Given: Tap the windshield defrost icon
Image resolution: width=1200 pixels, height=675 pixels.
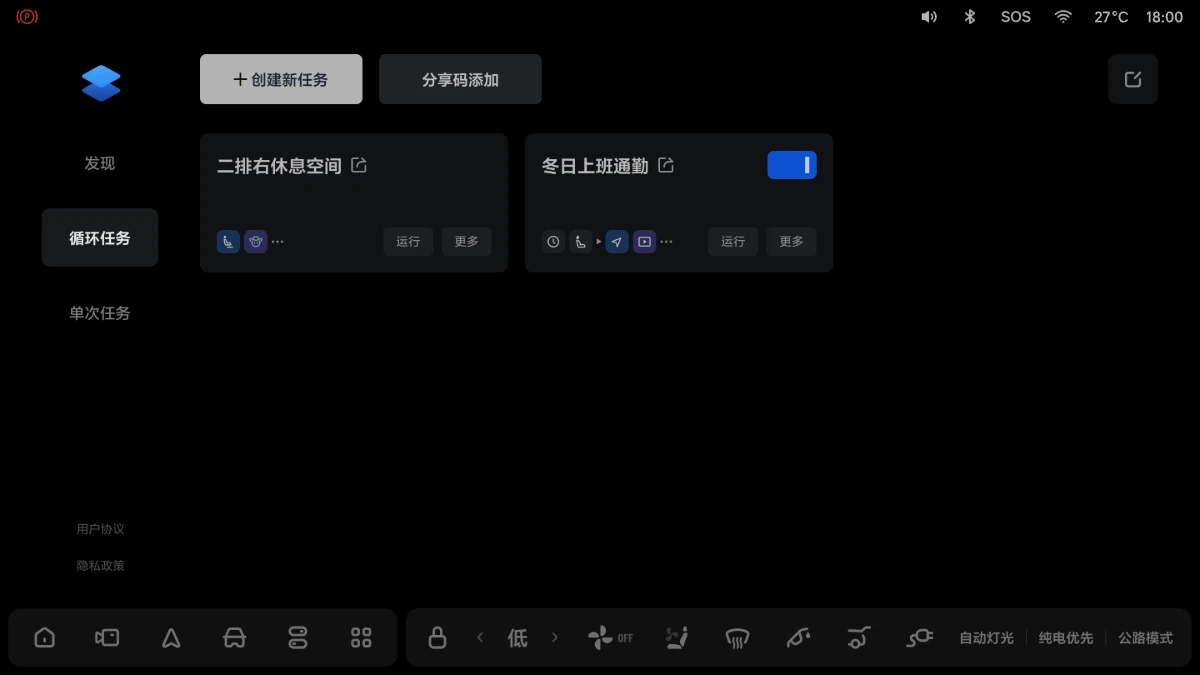Looking at the screenshot, I should tap(737, 638).
